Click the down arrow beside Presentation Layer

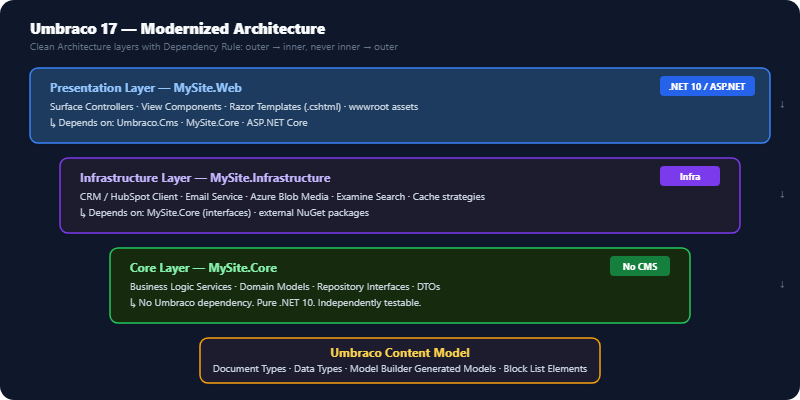point(782,105)
